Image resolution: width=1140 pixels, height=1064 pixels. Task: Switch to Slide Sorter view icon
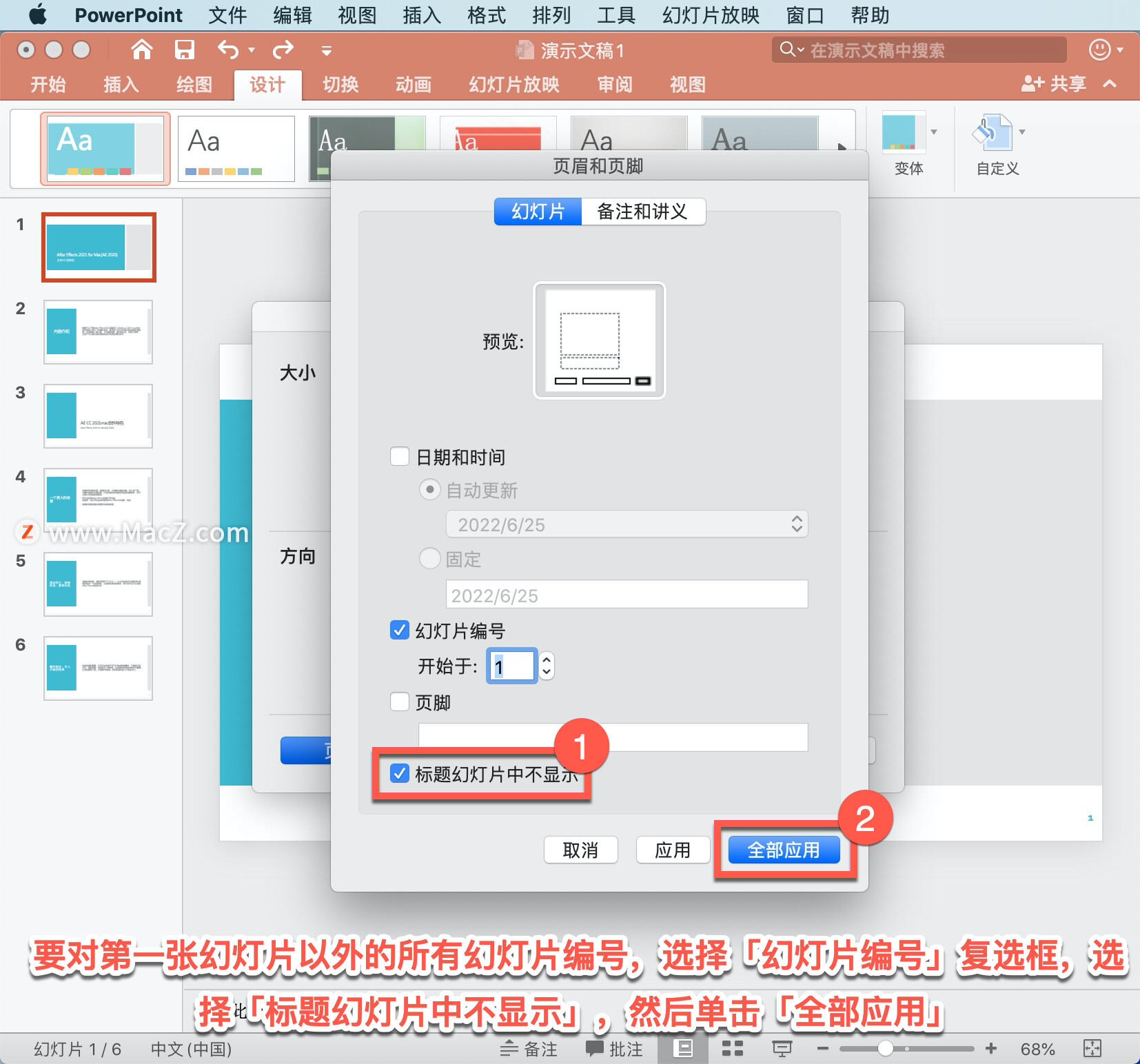pos(732,1049)
